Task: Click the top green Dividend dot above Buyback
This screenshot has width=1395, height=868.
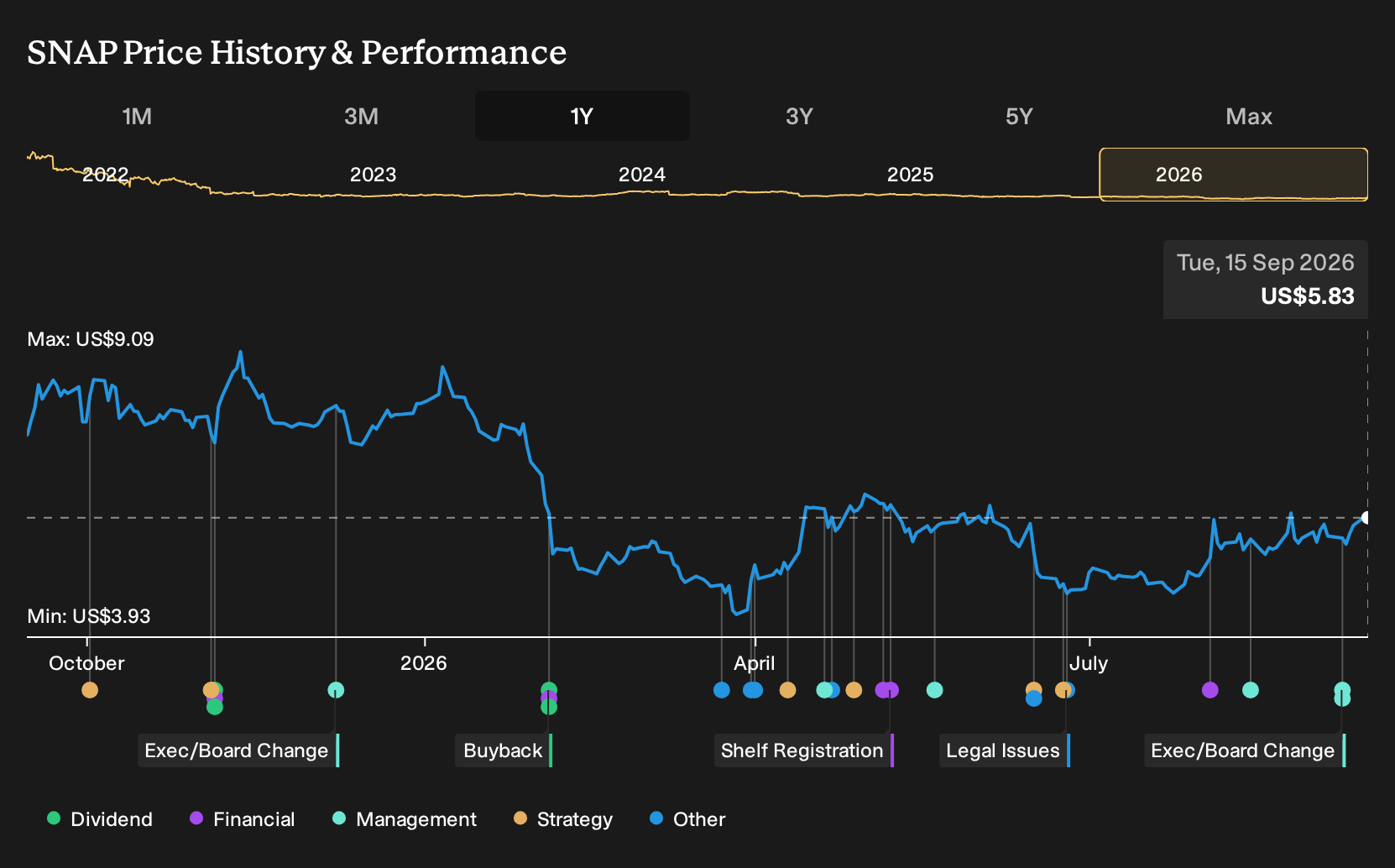Action: tap(549, 690)
